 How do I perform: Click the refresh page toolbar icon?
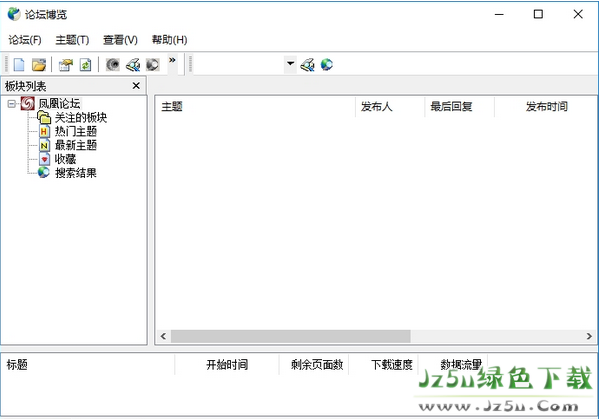[x=86, y=65]
